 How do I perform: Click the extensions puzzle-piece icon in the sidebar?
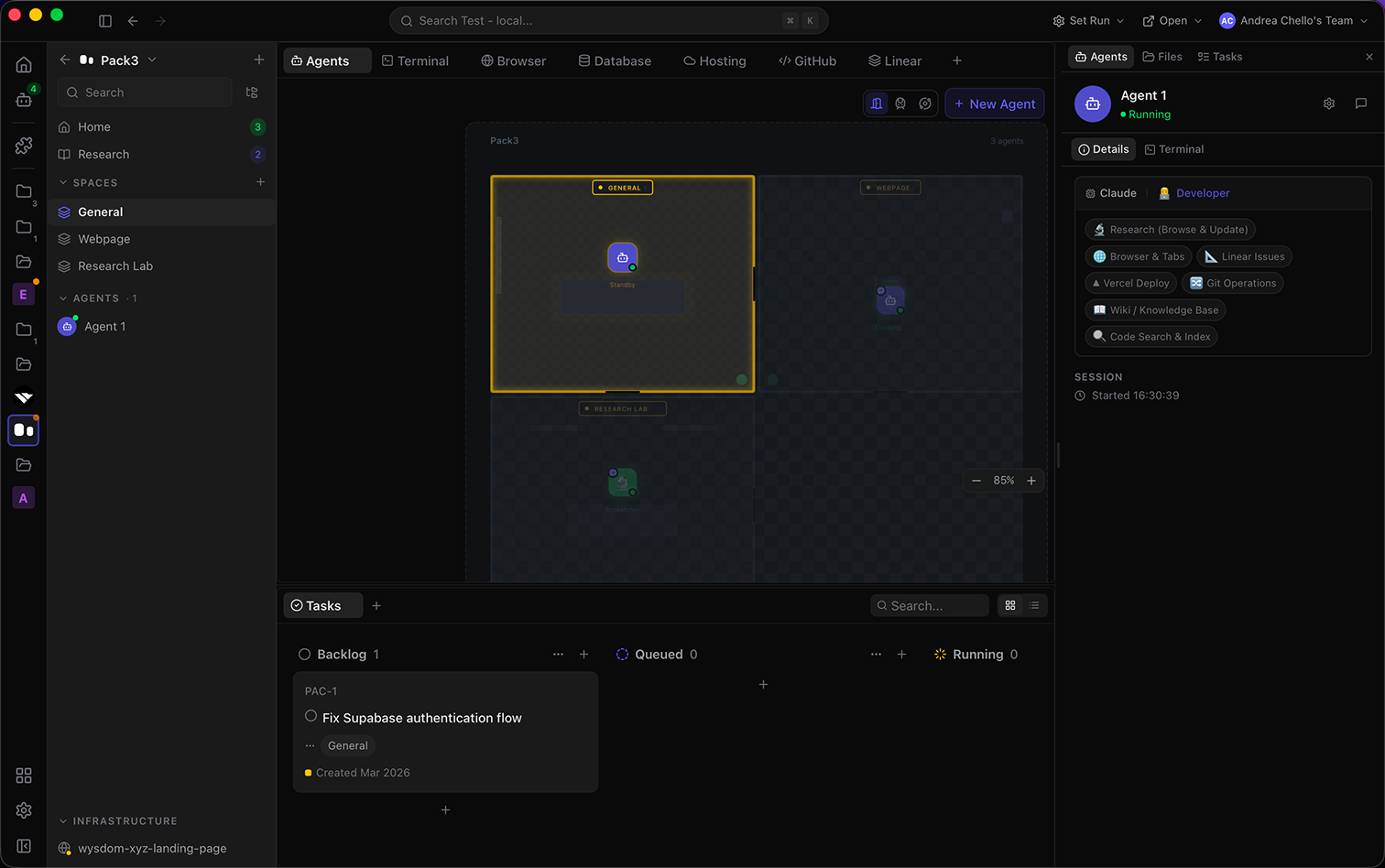23,145
